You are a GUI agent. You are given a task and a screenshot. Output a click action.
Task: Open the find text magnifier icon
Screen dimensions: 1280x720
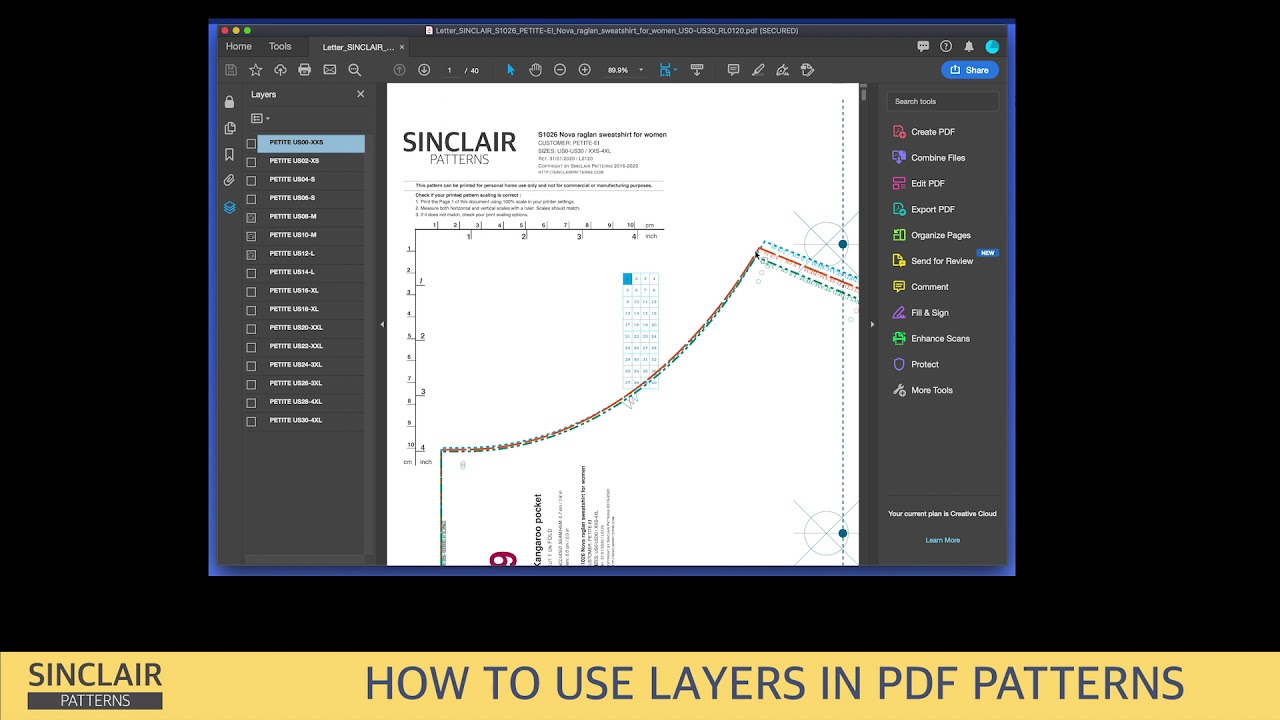pyautogui.click(x=355, y=70)
